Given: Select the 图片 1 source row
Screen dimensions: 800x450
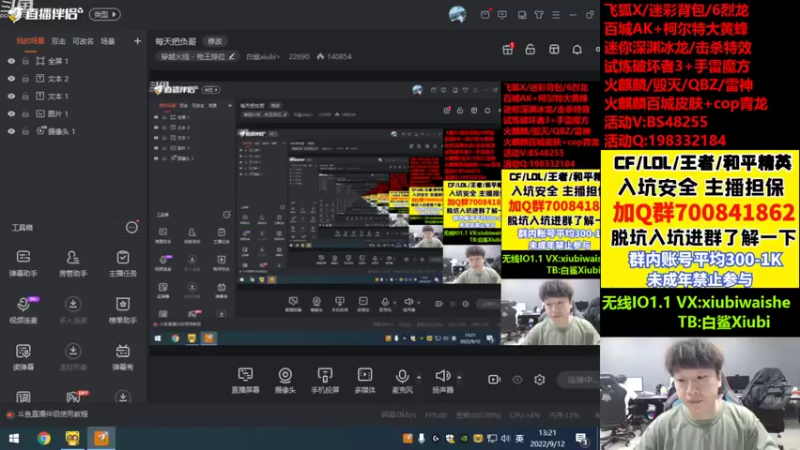Looking at the screenshot, I should tap(74, 114).
